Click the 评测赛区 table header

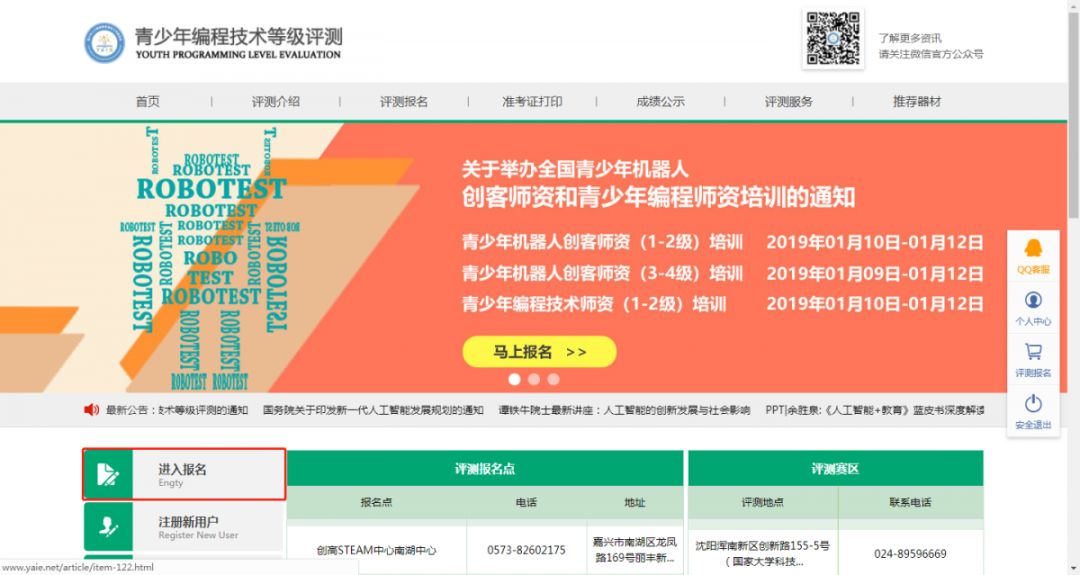(x=835, y=469)
